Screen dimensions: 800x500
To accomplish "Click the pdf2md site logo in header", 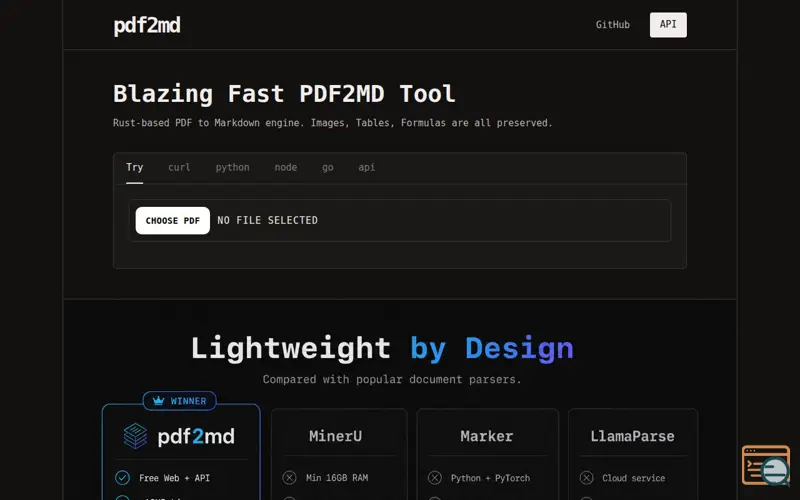I will coord(147,25).
